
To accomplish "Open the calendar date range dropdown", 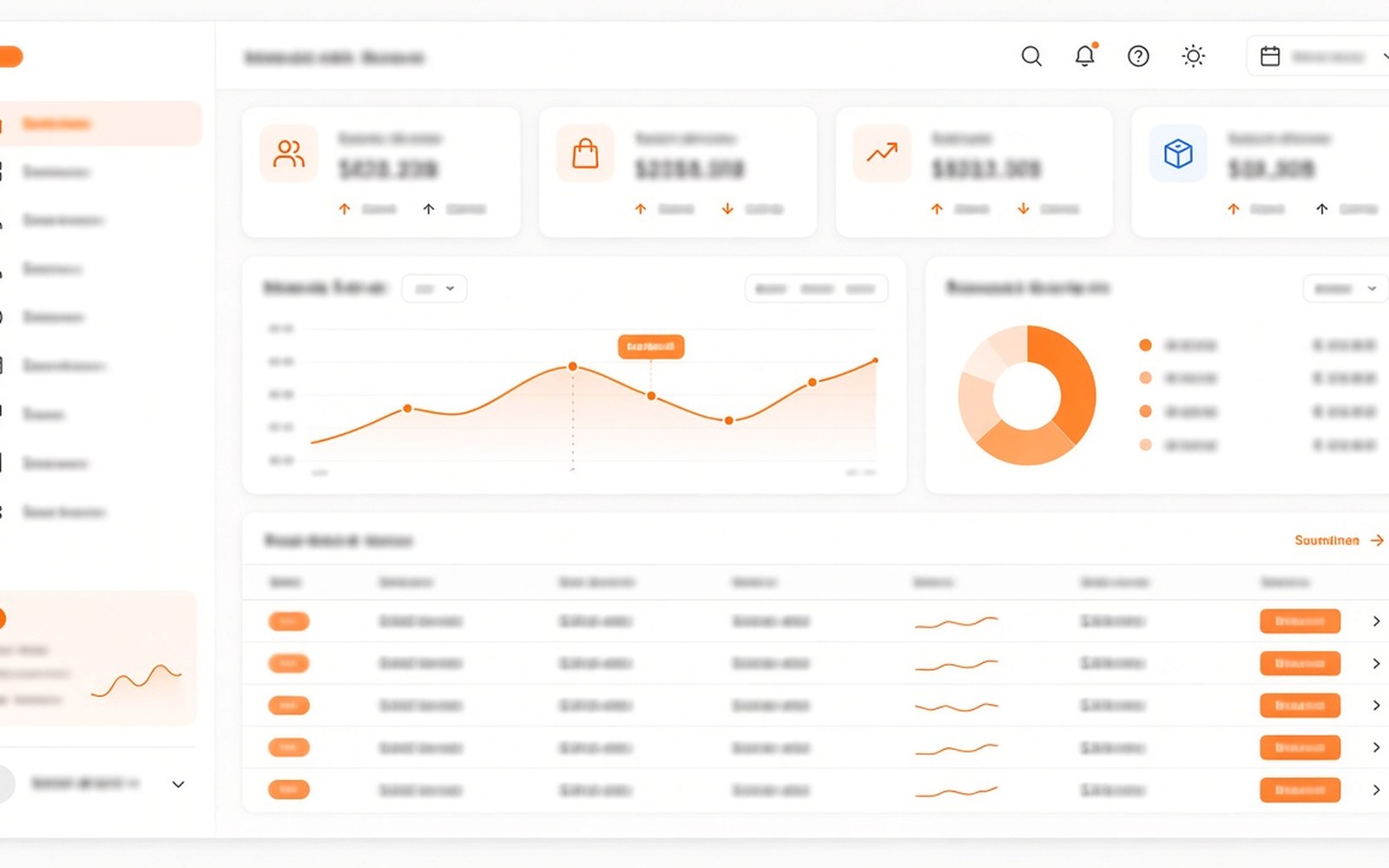I will point(1320,56).
